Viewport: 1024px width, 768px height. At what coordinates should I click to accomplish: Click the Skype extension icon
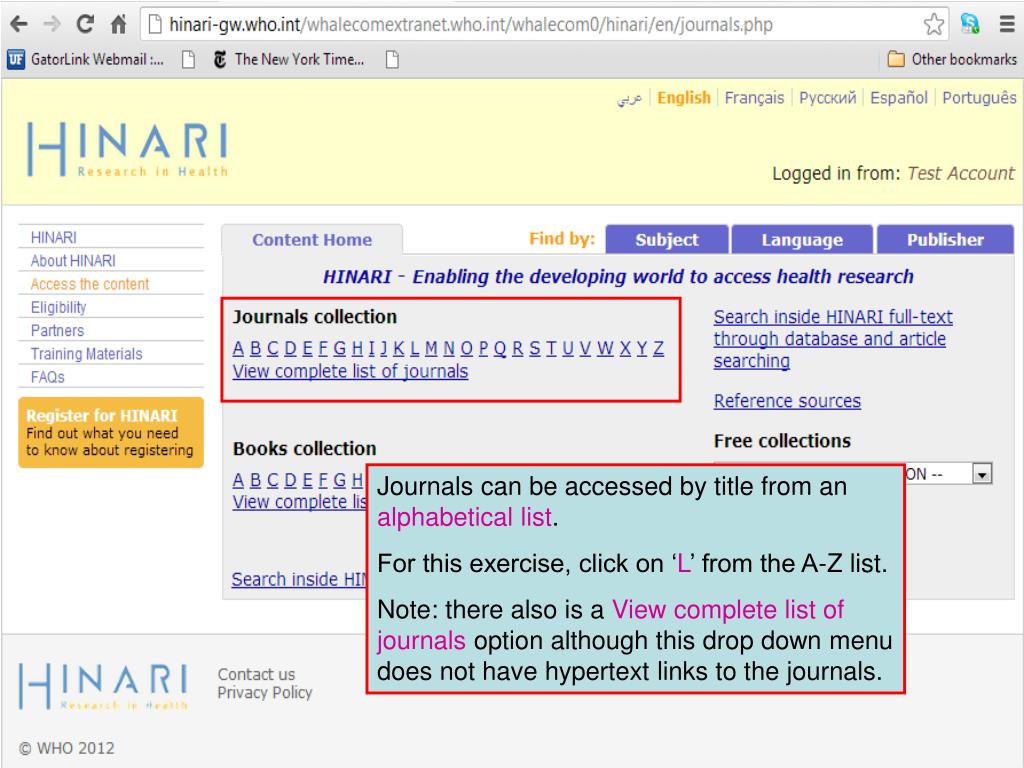click(970, 24)
